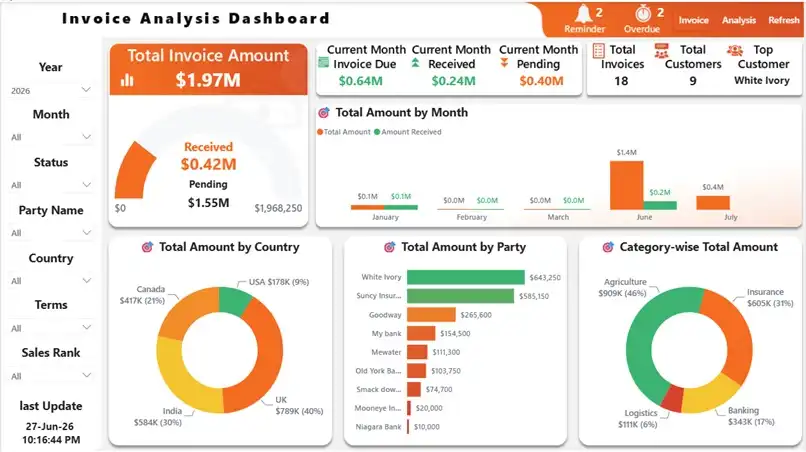Click the $1.97M total invoice value

coord(208,80)
